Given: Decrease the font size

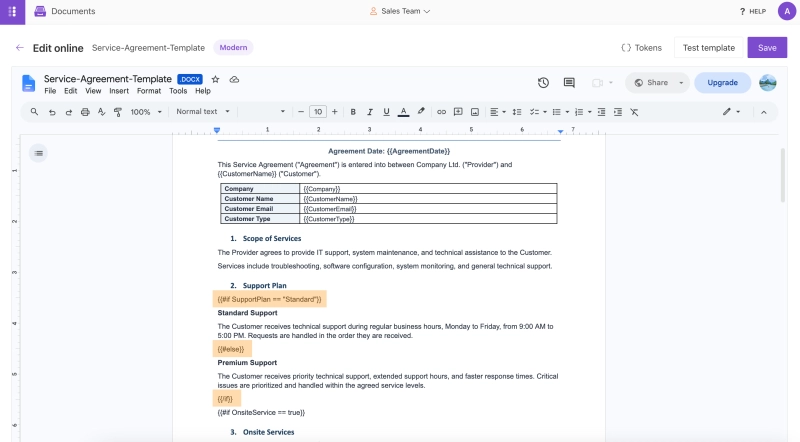Looking at the screenshot, I should point(301,112).
